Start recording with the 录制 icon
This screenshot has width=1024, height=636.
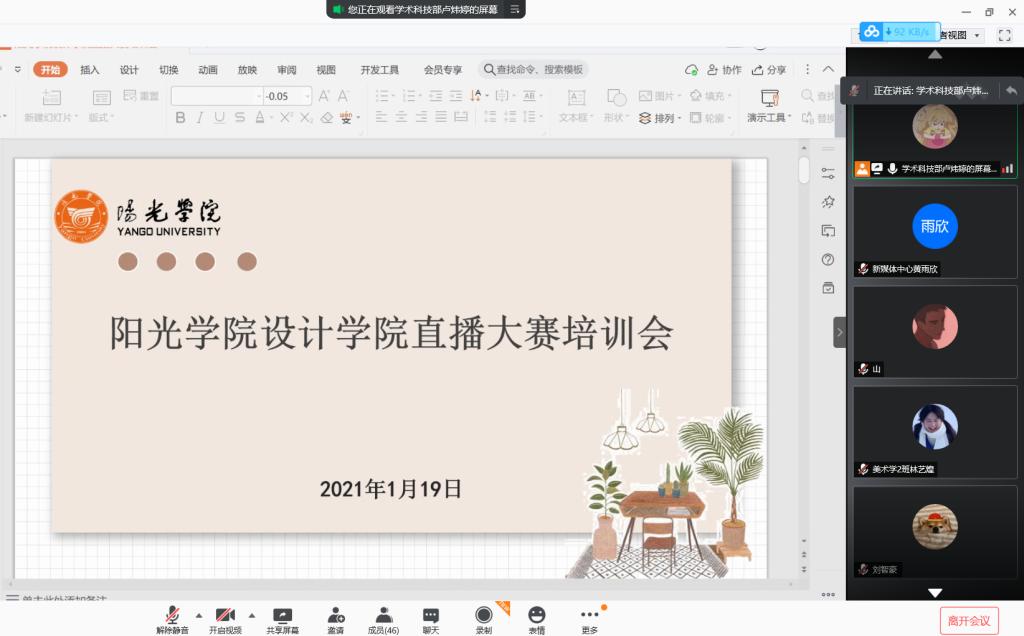point(484,617)
